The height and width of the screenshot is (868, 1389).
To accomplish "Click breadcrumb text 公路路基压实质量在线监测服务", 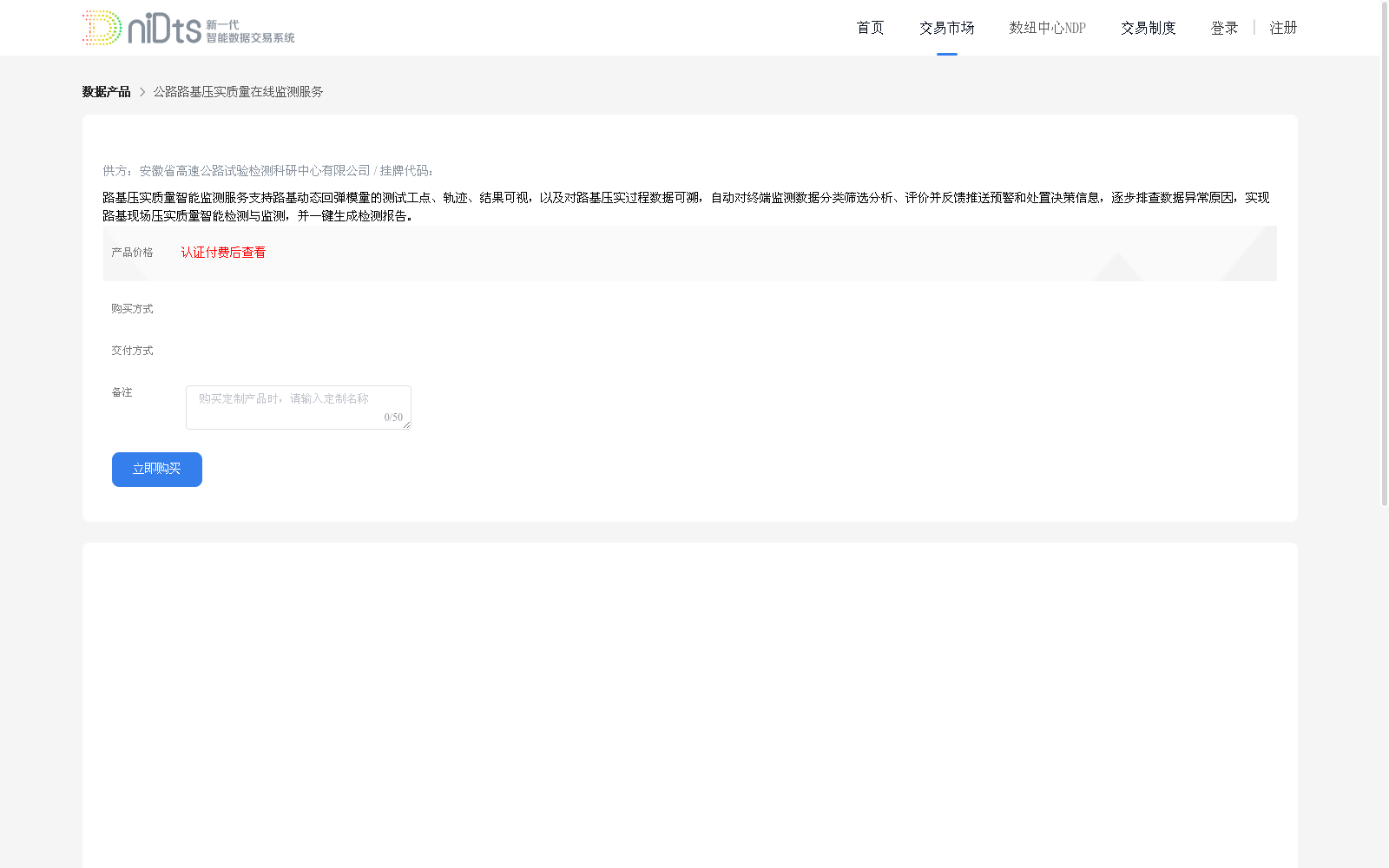I will 238,92.
